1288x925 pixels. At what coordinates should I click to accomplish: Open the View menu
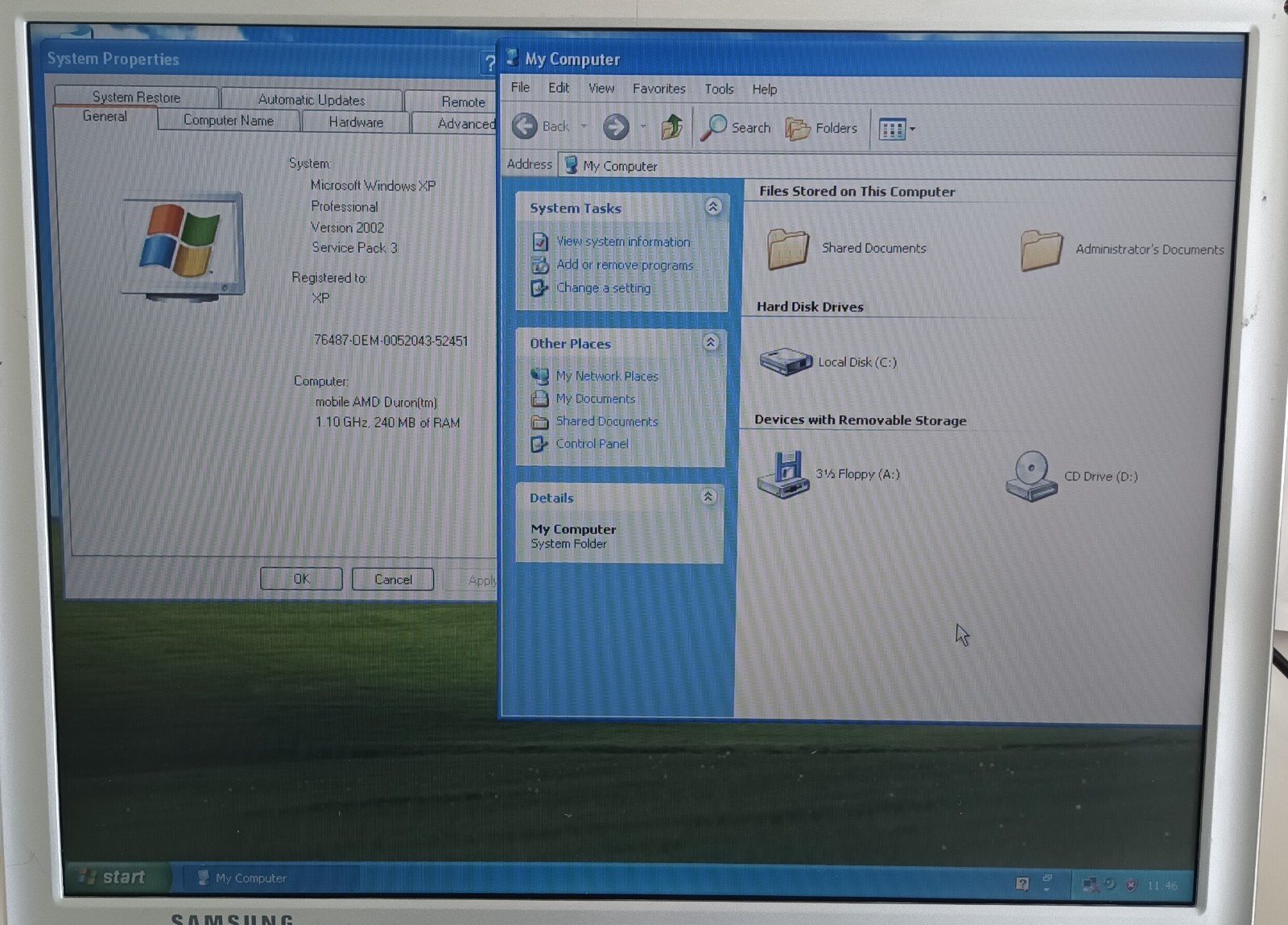pos(601,88)
